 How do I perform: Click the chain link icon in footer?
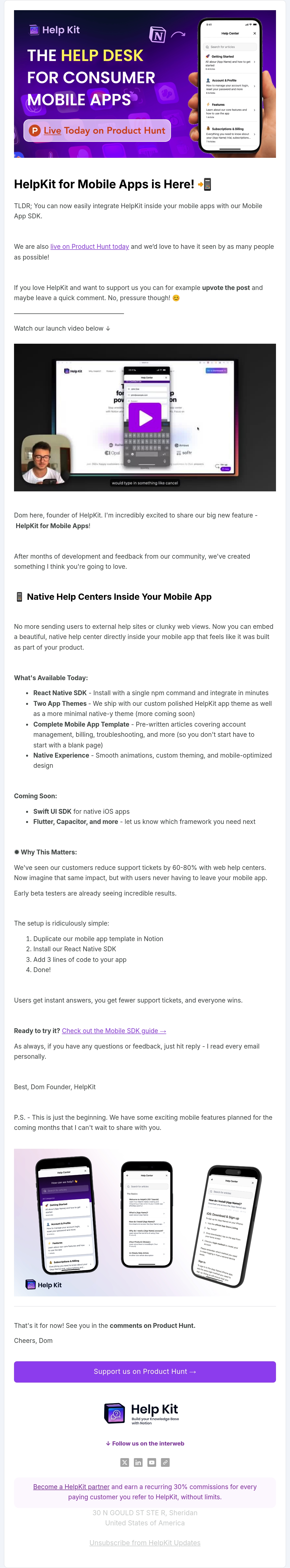(x=165, y=1462)
